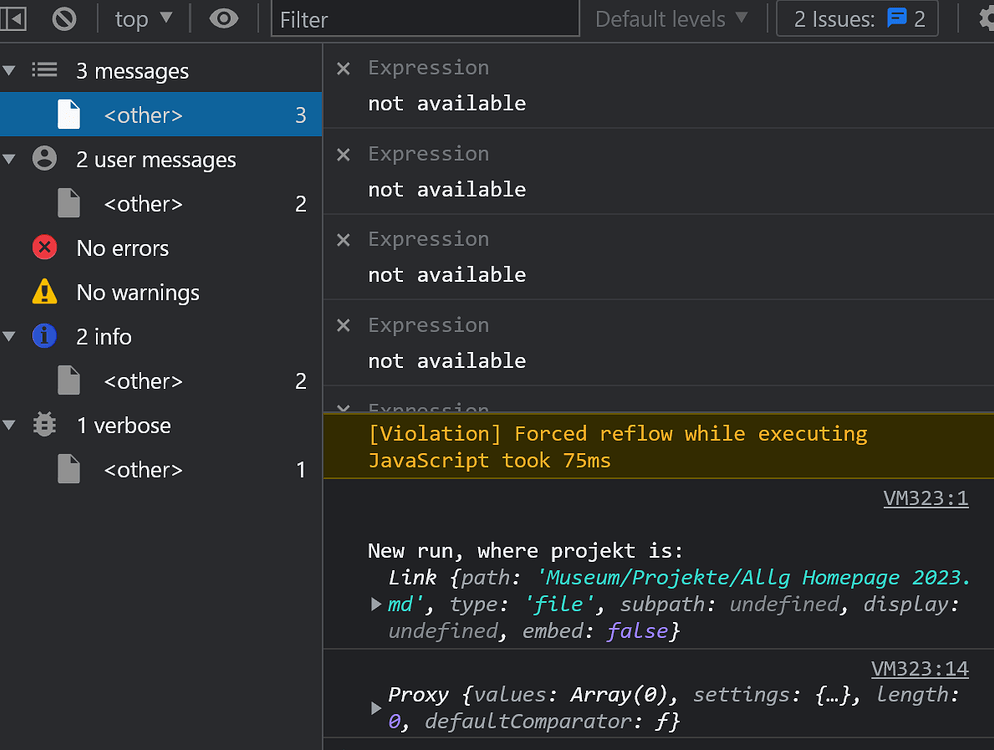This screenshot has height=750, width=994.
Task: Clear the console with the block icon
Action: 64,18
